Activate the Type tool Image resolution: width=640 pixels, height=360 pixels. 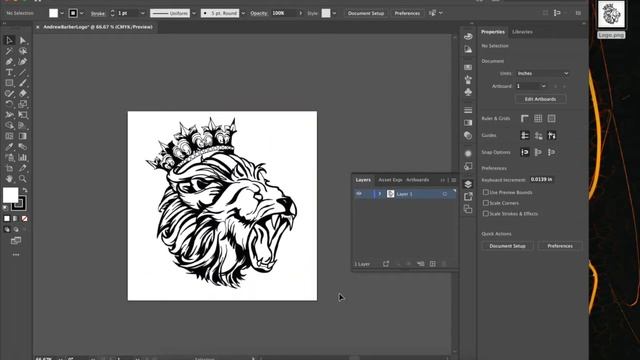(9, 72)
